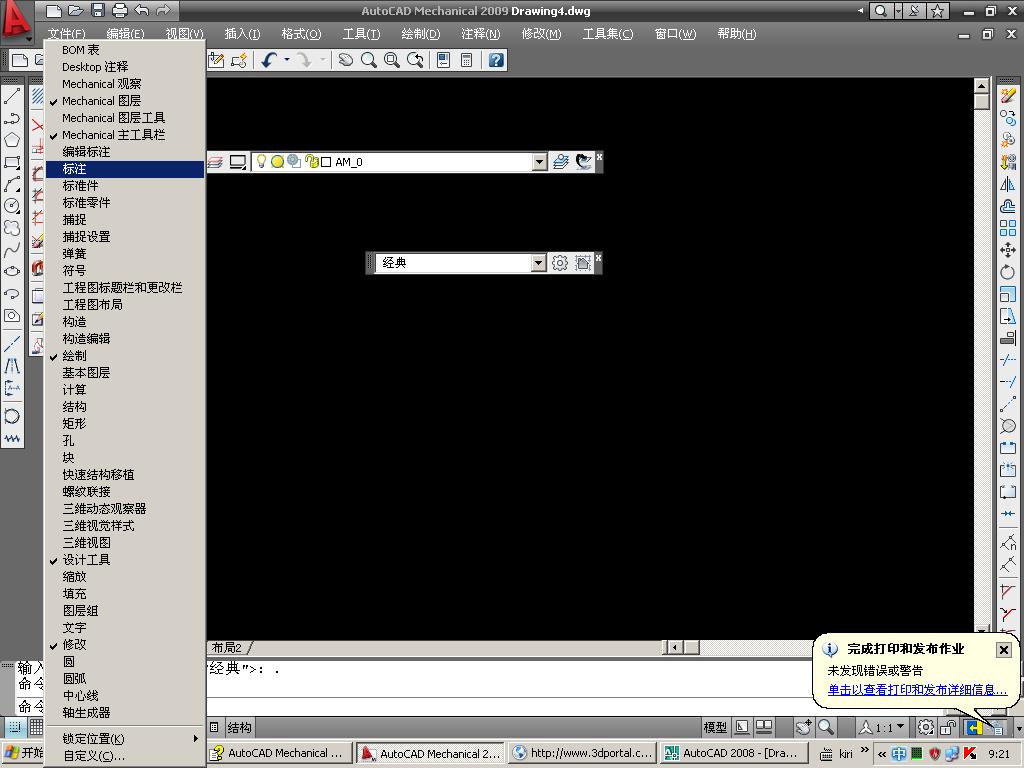Viewport: 1024px width, 768px height.
Task: Uncheck the Mechanical 图层 toolbar entry
Action: tap(125, 101)
